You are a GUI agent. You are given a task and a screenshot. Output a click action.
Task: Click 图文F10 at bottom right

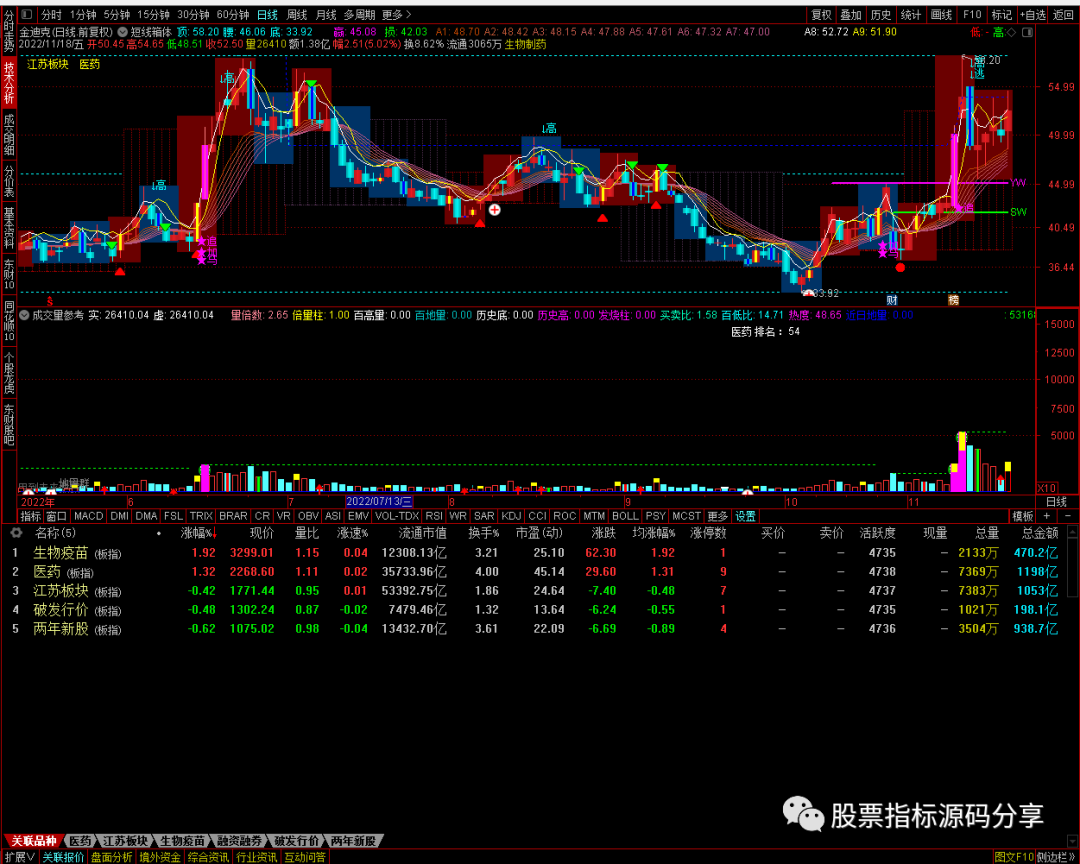[x=1014, y=857]
